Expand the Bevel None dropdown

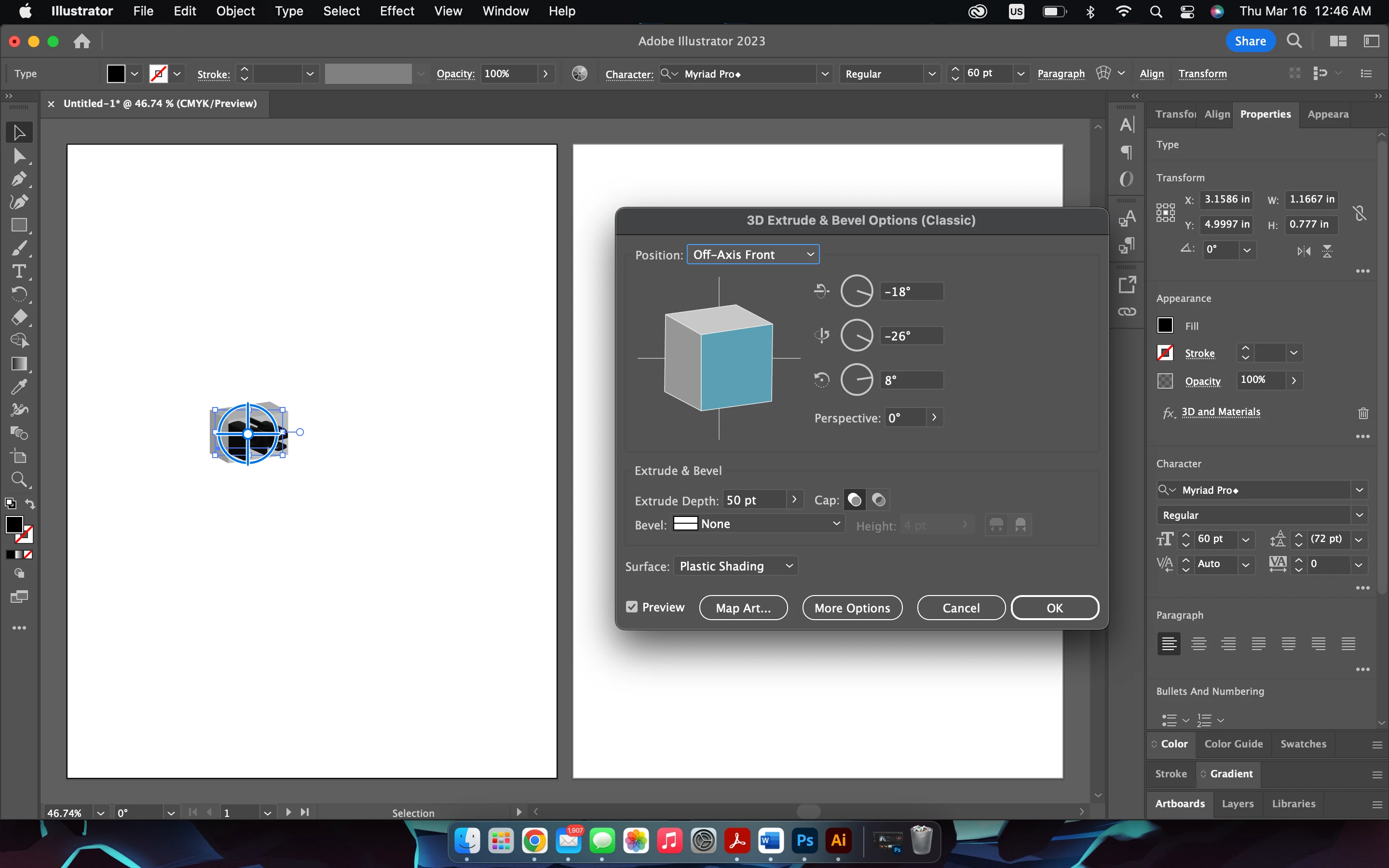757,524
